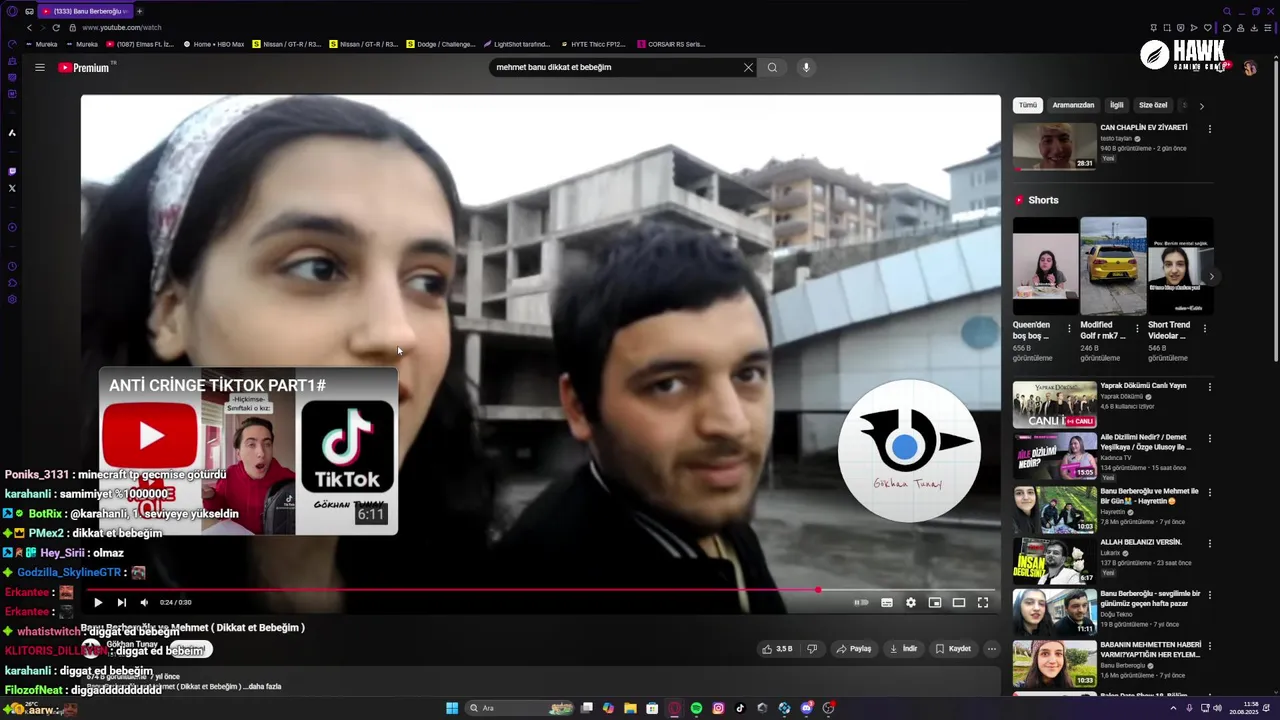Open options for Modified Golf short
This screenshot has width=1280, height=720.
[1137, 329]
